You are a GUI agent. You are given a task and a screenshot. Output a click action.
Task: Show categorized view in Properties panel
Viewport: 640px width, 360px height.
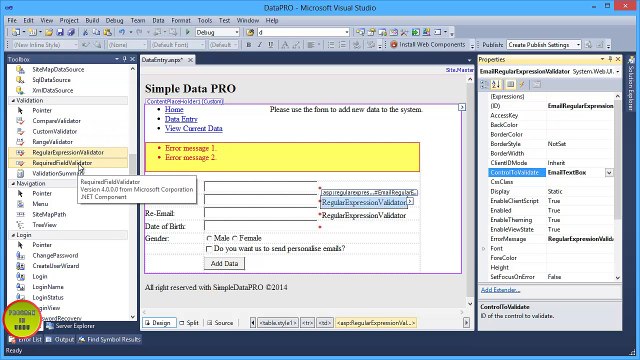pos(484,84)
